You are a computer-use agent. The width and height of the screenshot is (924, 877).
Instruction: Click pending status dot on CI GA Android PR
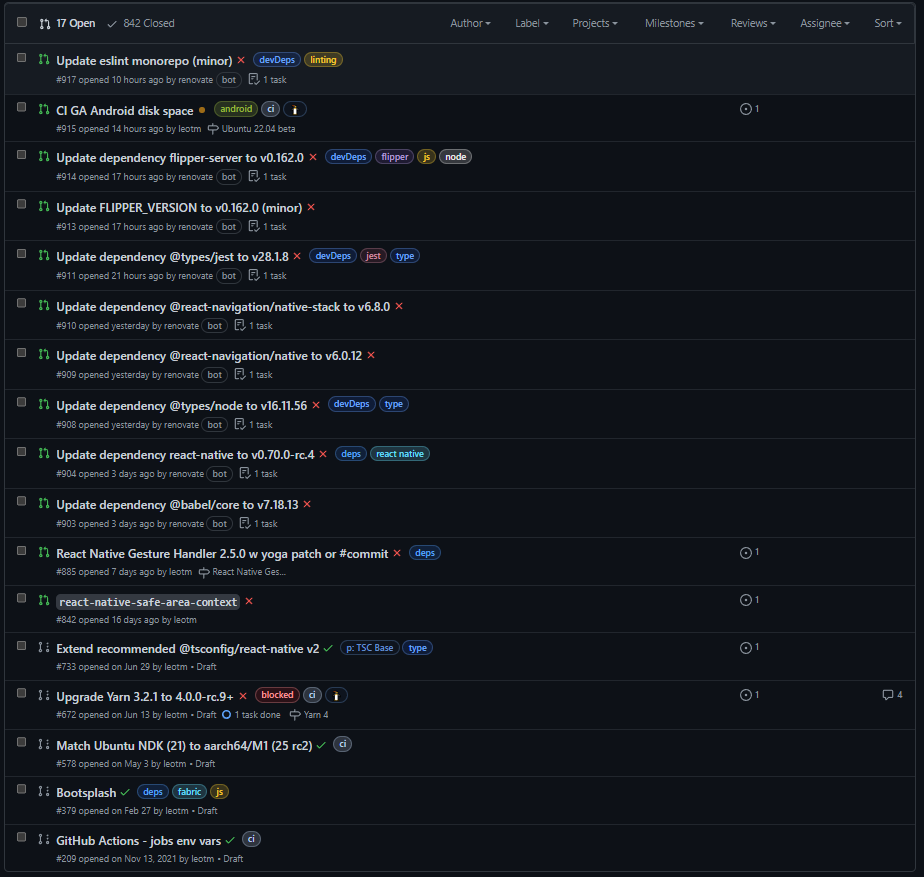(202, 110)
